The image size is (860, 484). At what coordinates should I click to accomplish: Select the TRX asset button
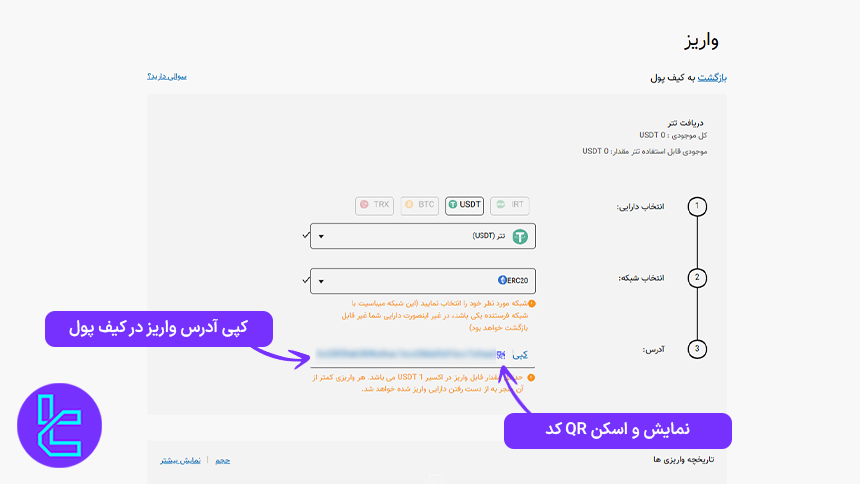(x=375, y=205)
